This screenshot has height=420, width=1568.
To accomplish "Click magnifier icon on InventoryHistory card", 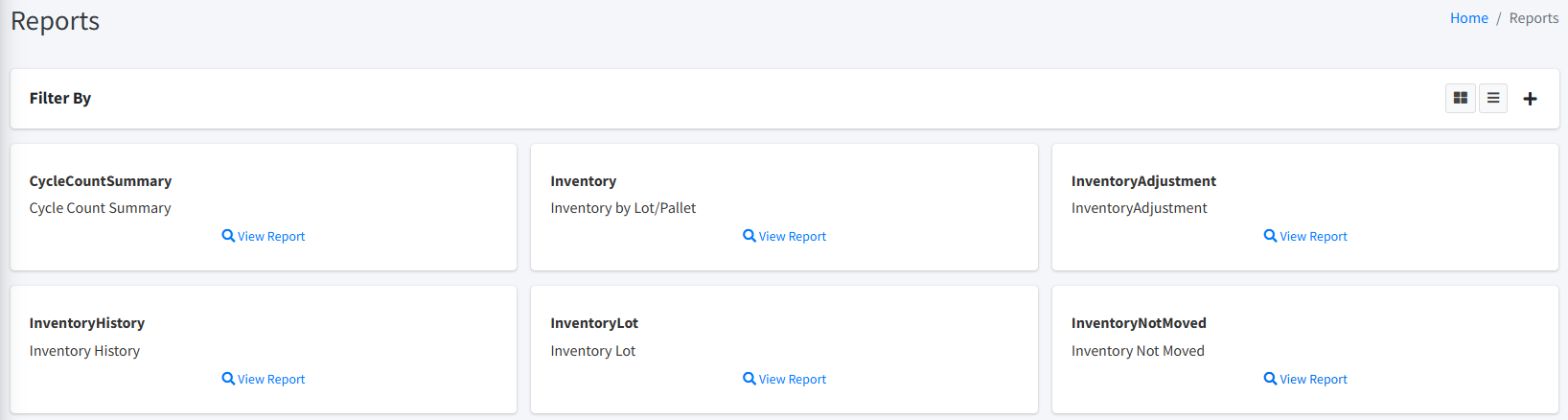I will coord(228,379).
